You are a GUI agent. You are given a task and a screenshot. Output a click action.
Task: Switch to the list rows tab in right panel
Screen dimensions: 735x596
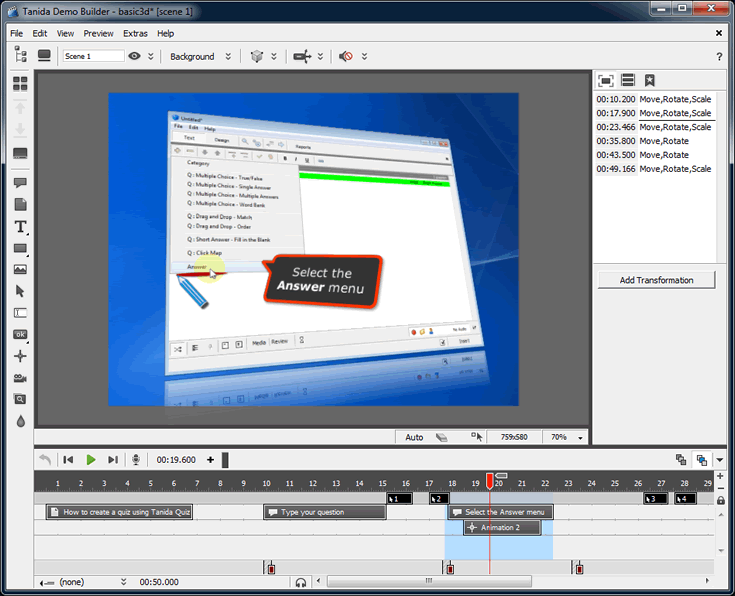point(628,80)
